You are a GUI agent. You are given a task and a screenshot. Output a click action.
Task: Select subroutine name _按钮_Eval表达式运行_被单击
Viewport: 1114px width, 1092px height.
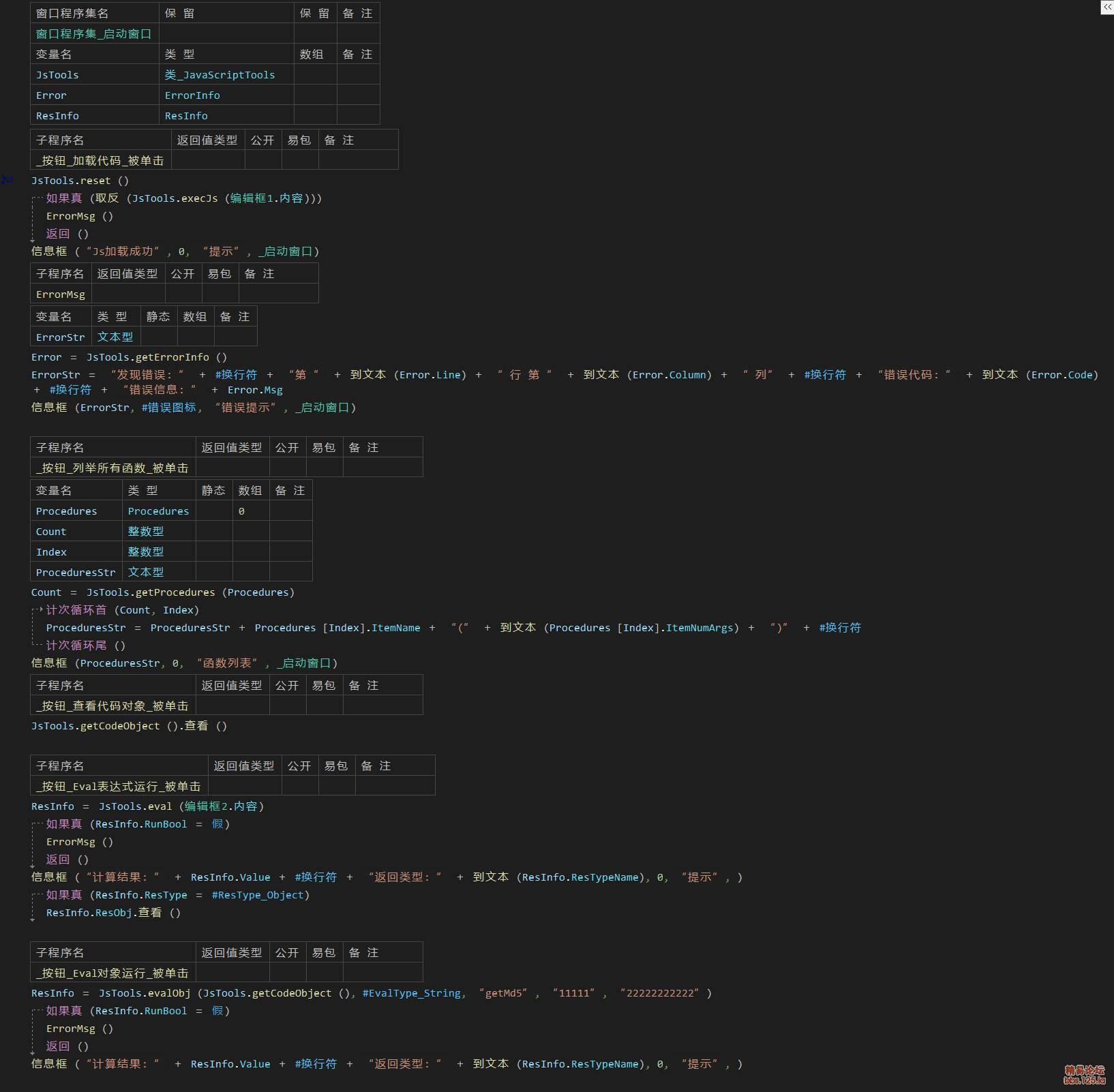tap(119, 787)
